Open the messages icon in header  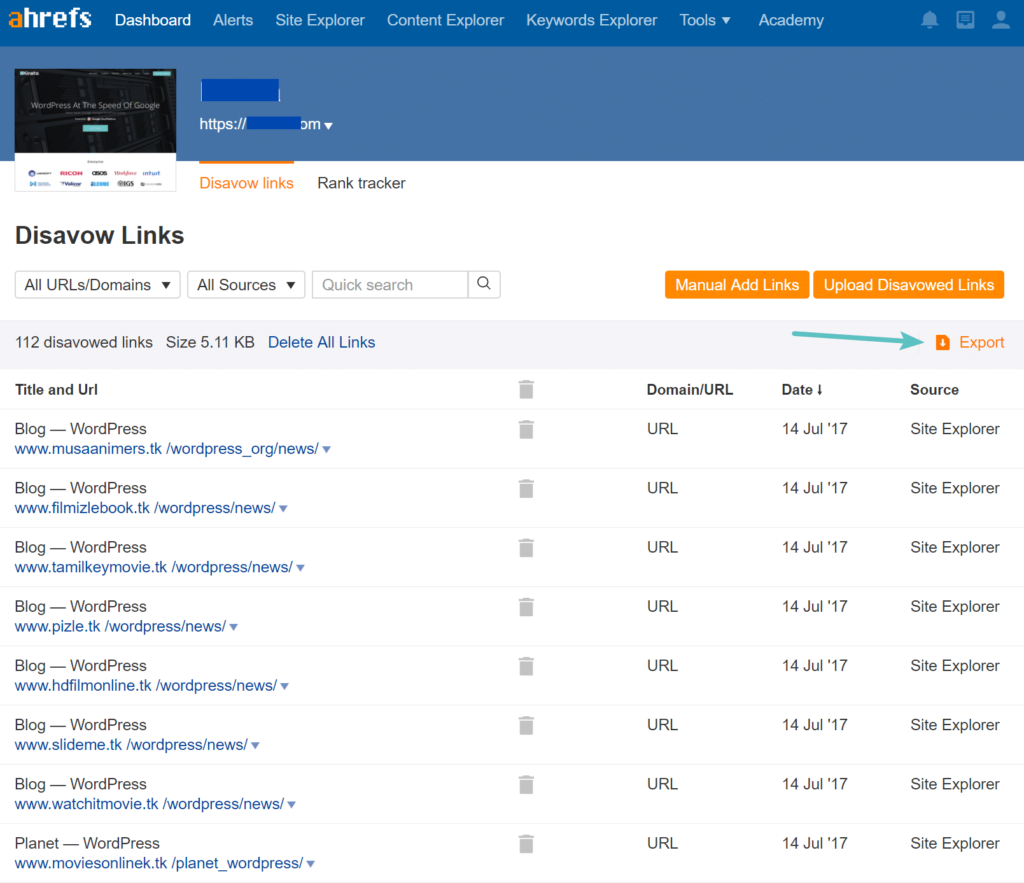965,20
